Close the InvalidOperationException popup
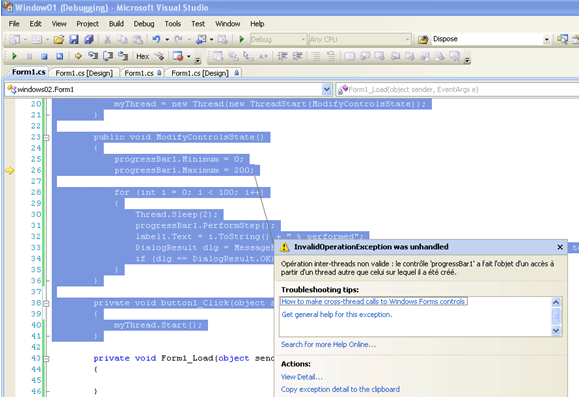The width and height of the screenshot is (581, 397). (560, 247)
